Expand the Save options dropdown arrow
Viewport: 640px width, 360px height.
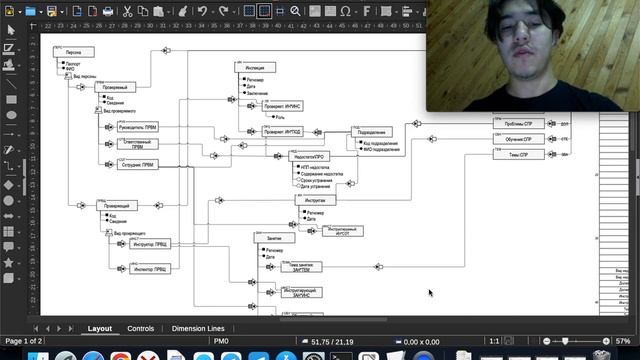click(62, 12)
